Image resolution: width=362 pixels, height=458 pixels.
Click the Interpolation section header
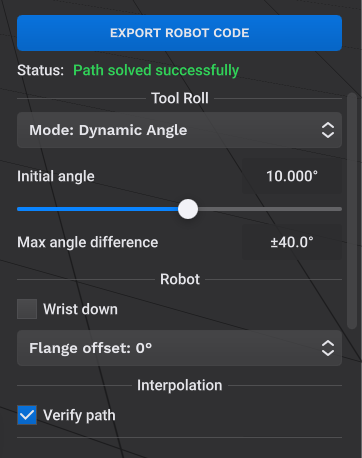pyautogui.click(x=180, y=385)
